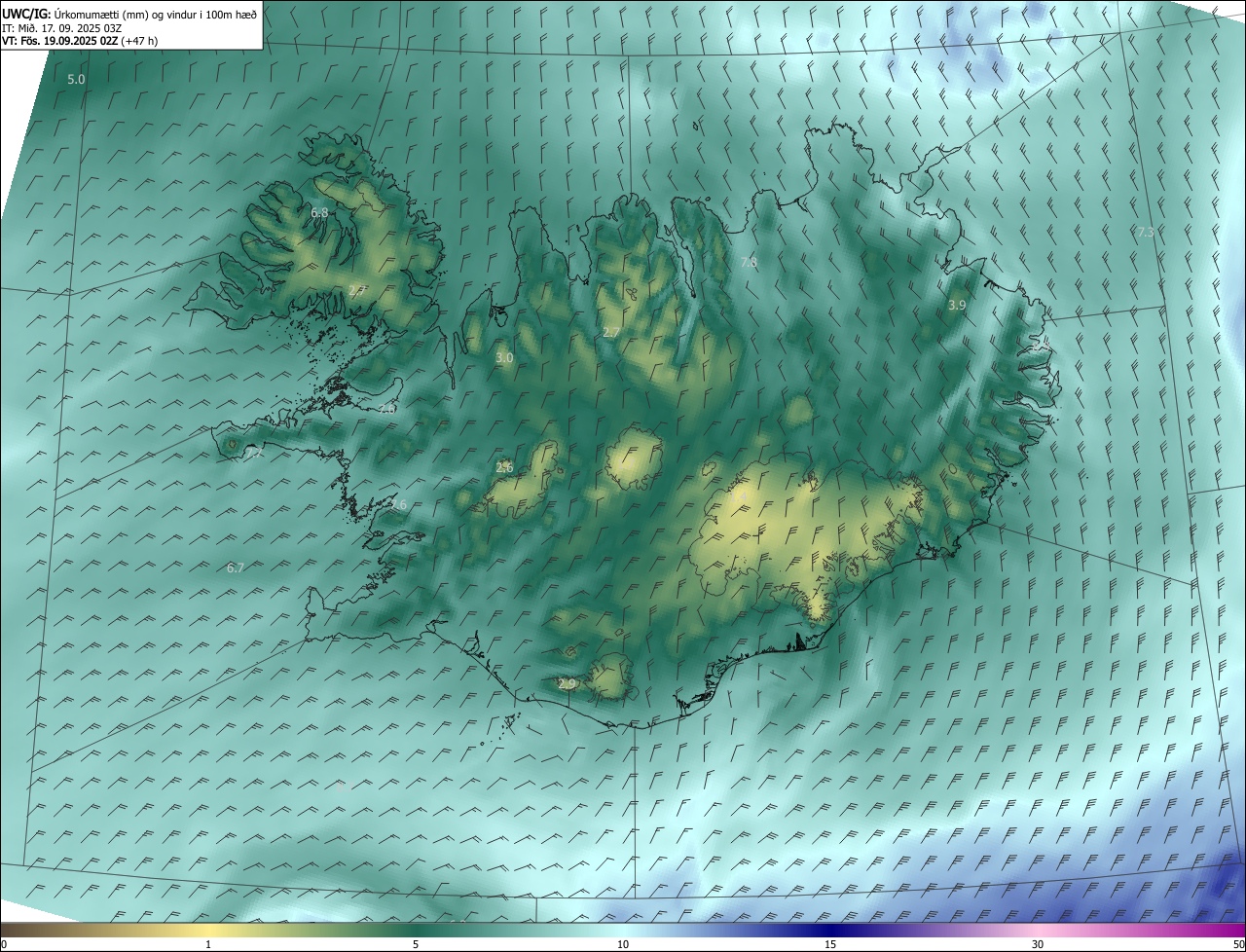Click the 6.8 value label on the map

[x=319, y=212]
